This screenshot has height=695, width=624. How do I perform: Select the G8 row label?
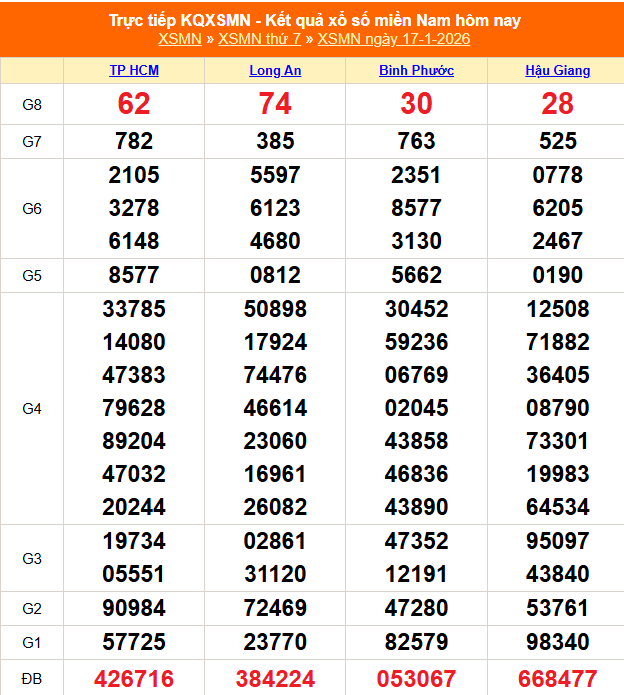tap(32, 104)
